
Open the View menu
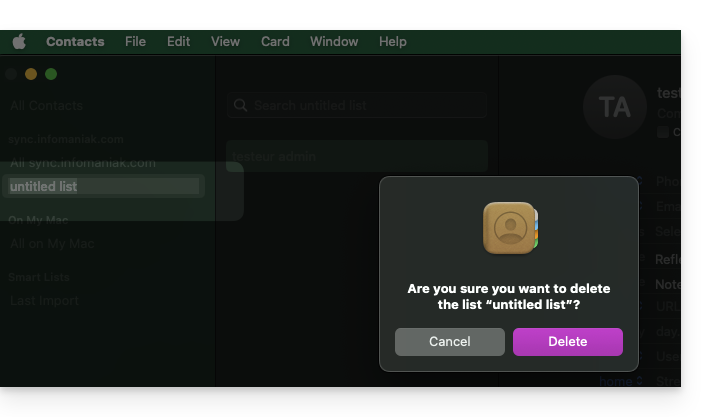[x=225, y=42]
